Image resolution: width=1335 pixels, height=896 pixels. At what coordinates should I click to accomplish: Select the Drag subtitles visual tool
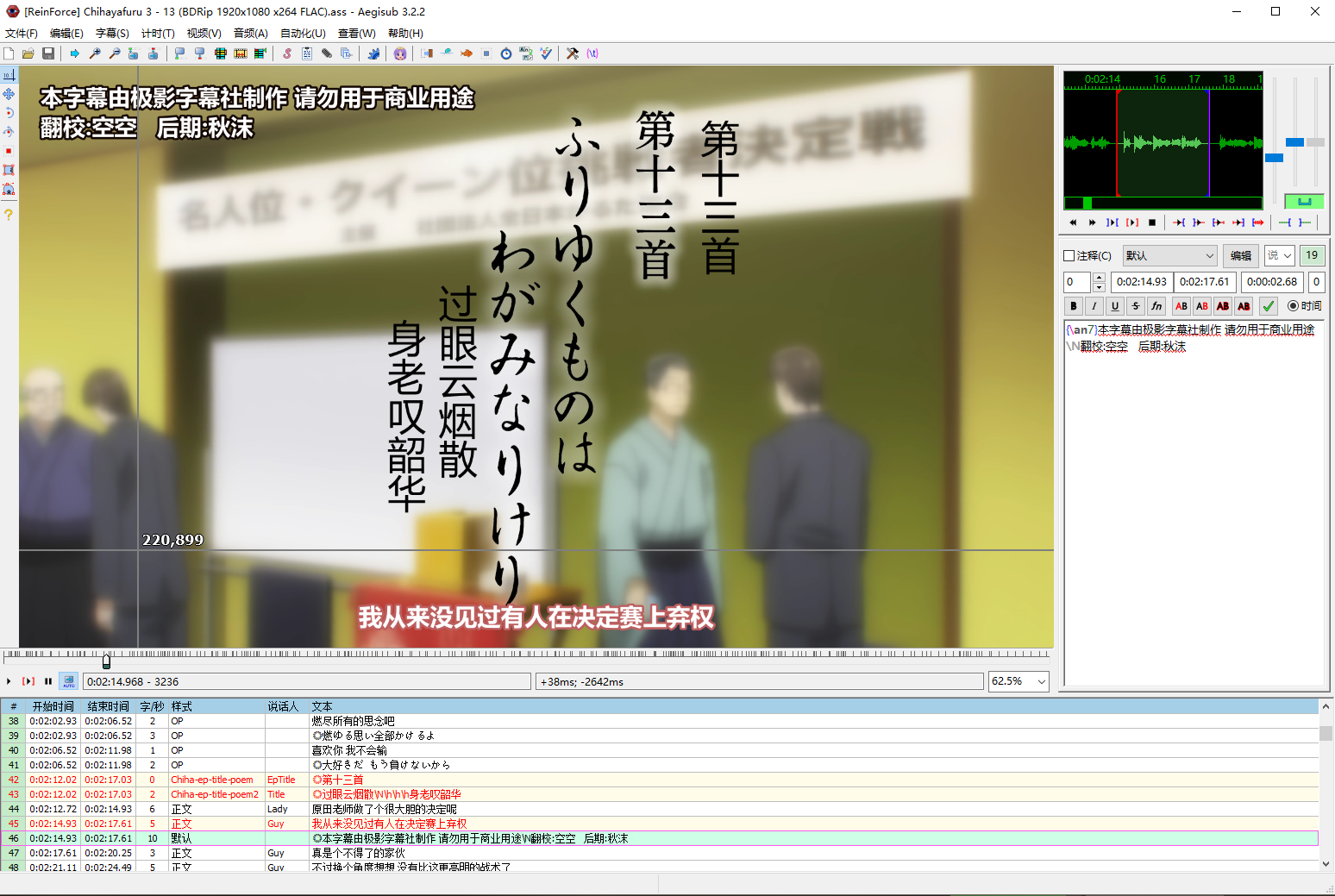click(x=9, y=94)
